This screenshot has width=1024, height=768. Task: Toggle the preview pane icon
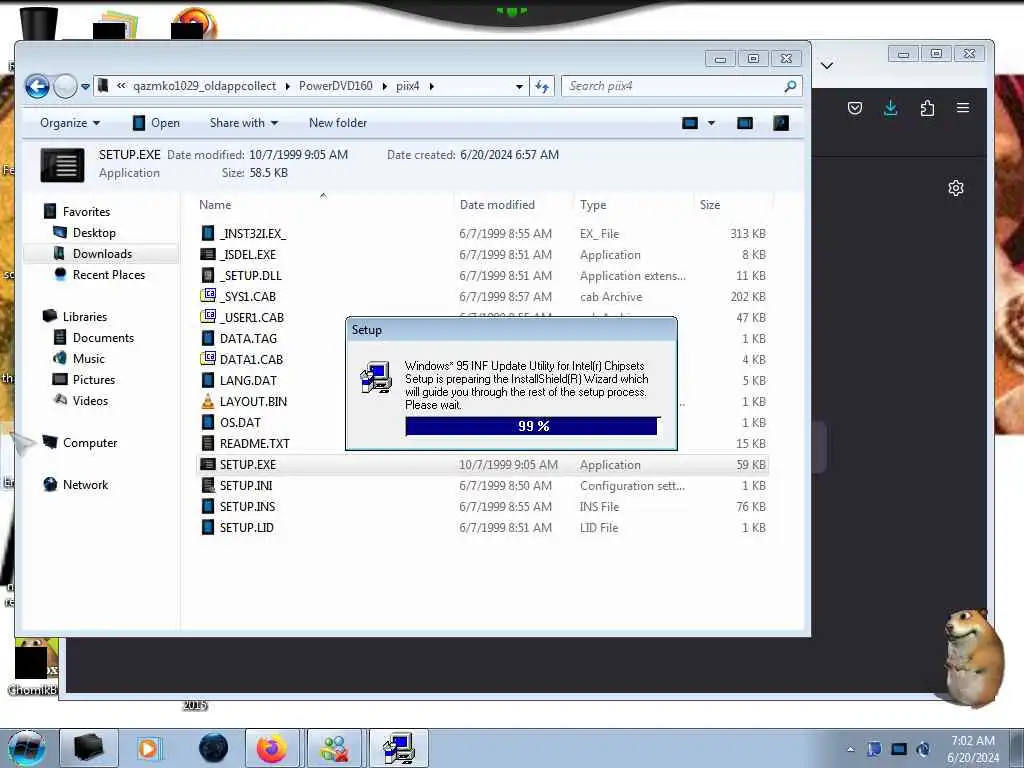click(744, 123)
